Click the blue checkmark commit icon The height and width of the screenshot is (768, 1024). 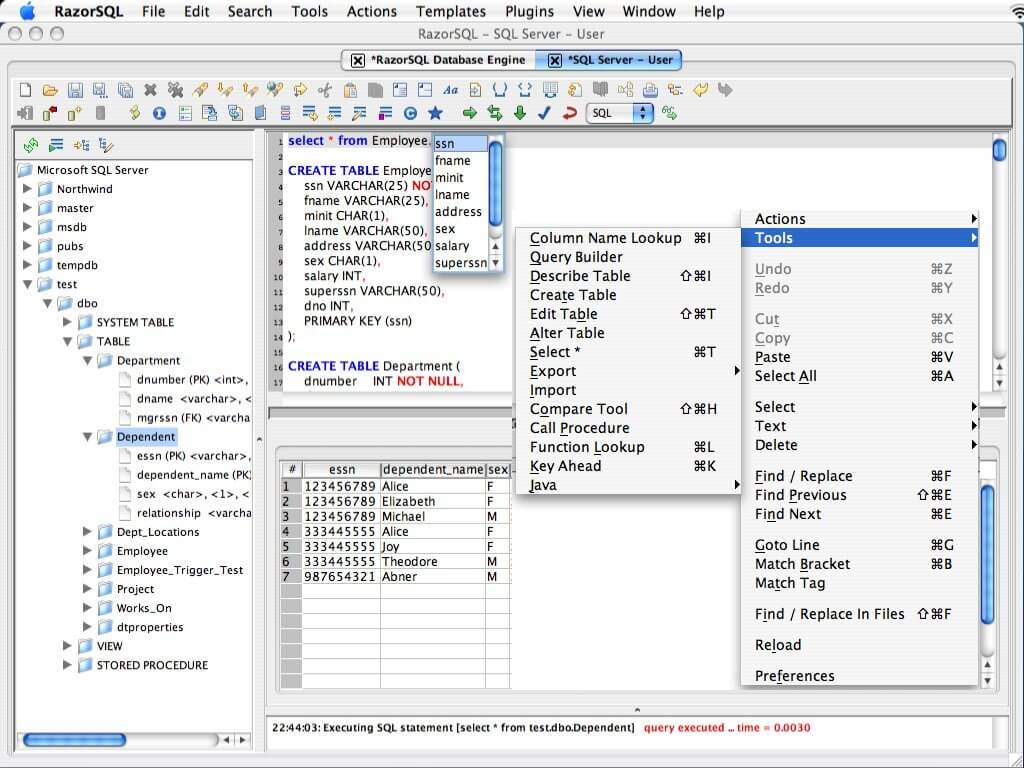tap(544, 114)
